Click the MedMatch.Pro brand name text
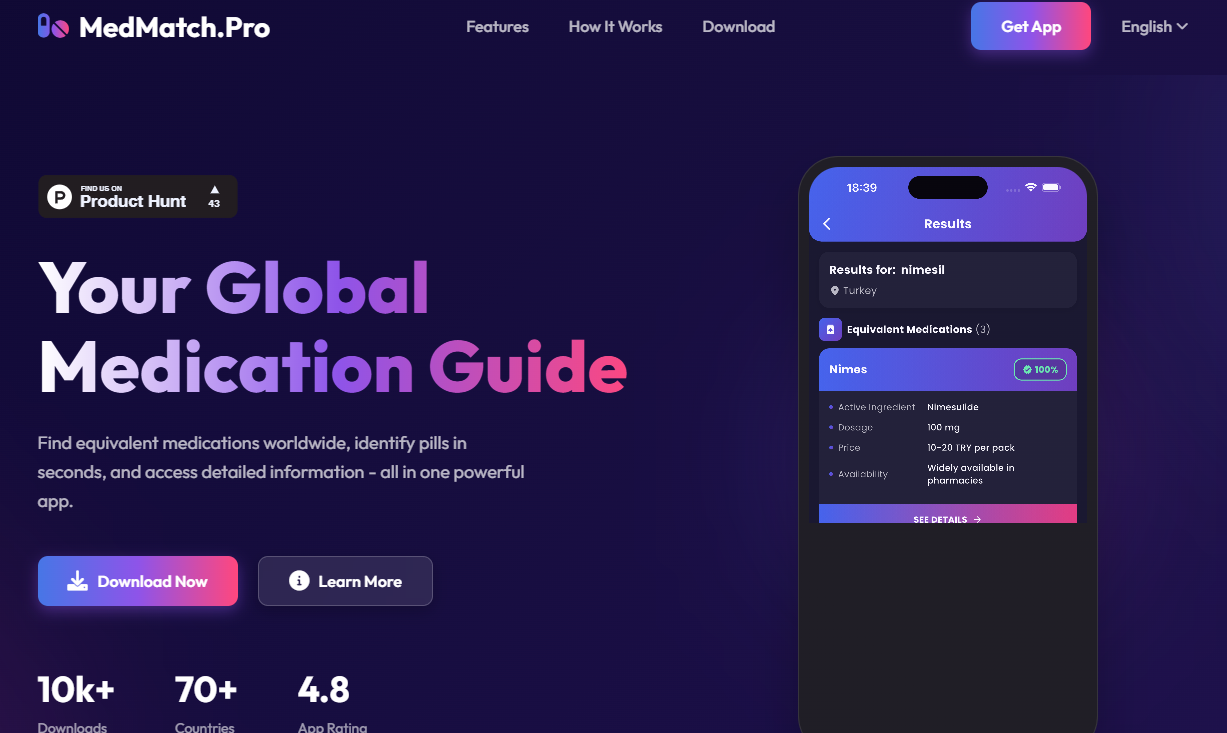 coord(174,27)
